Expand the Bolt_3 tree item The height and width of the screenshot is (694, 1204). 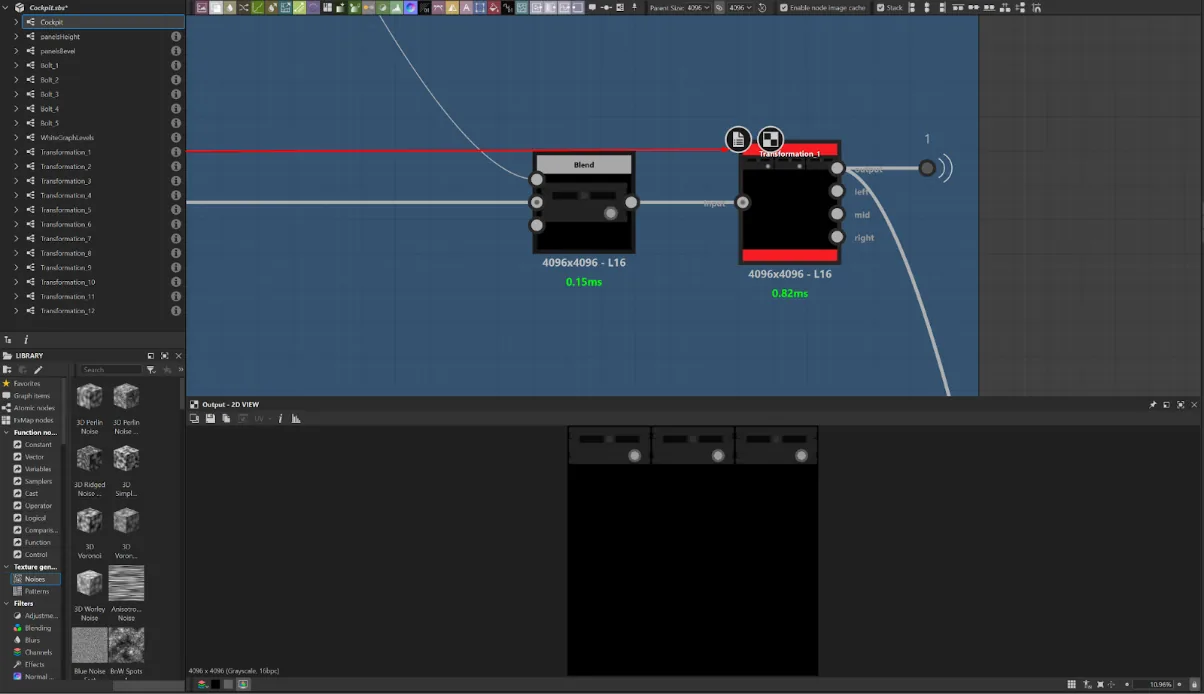tap(16, 94)
